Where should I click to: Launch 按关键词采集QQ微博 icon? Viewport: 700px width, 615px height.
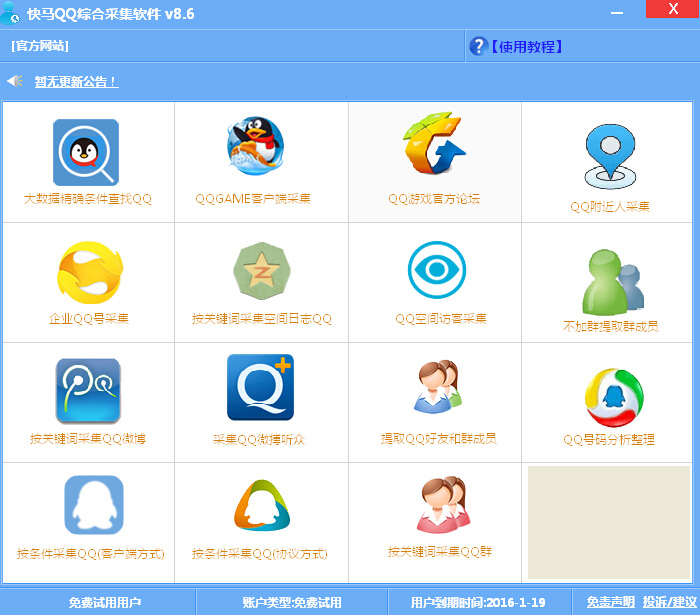pos(88,391)
